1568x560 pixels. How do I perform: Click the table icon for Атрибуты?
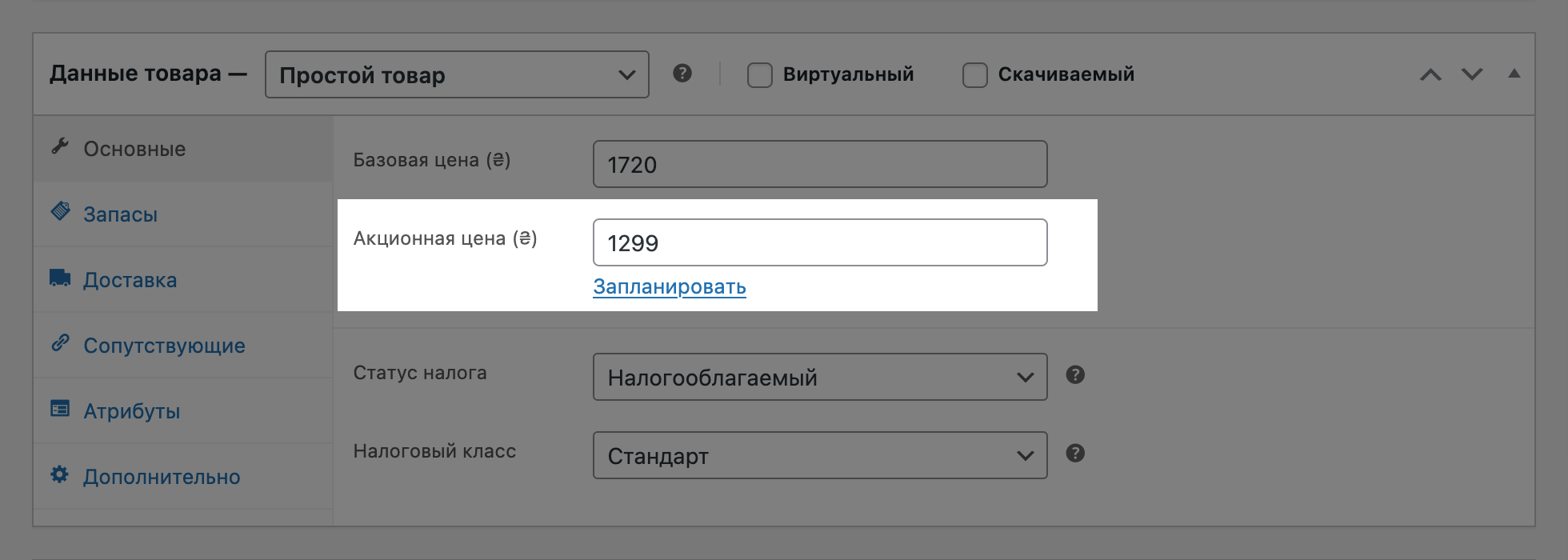pyautogui.click(x=60, y=409)
